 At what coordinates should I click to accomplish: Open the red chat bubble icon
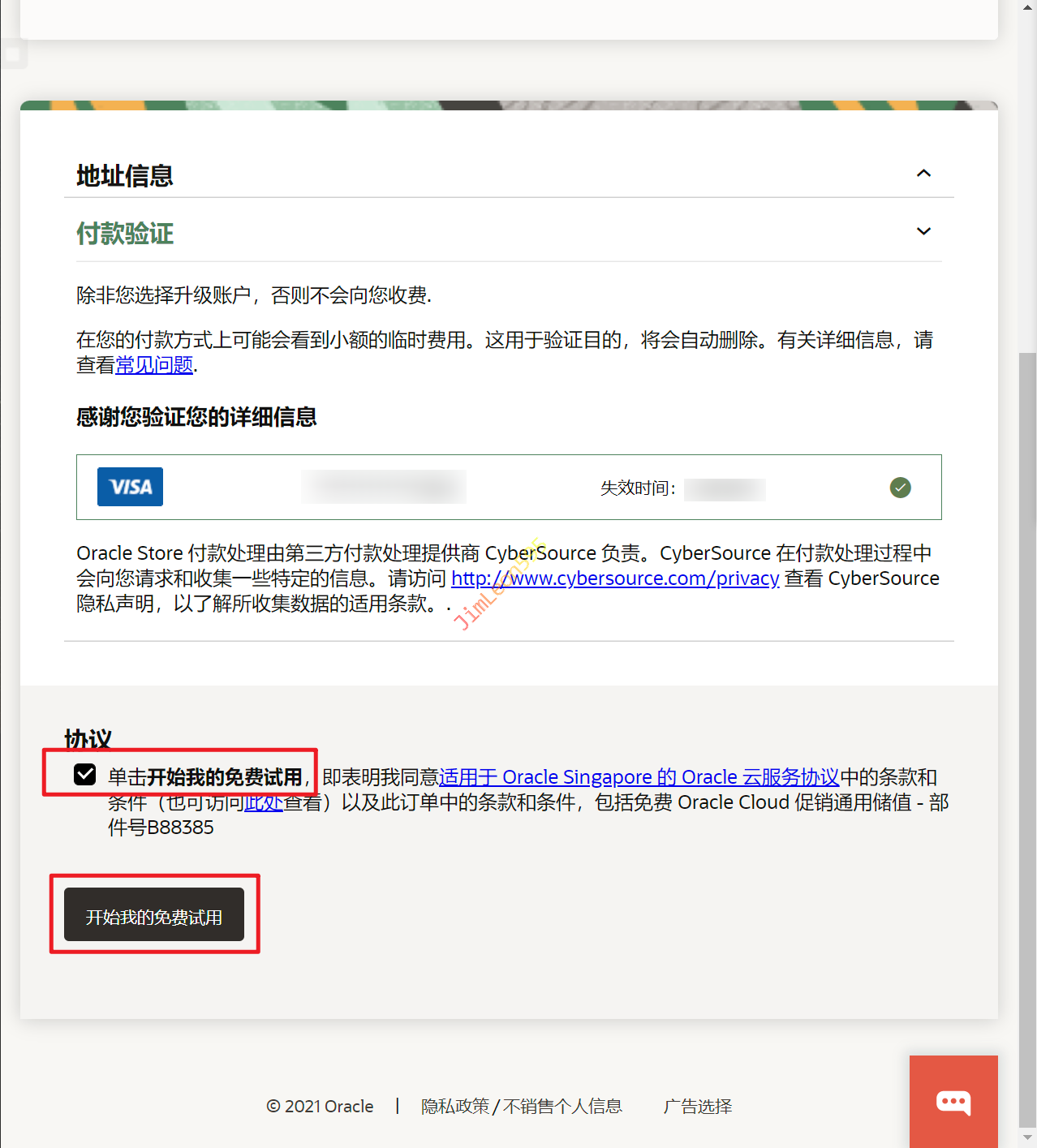[953, 1102]
